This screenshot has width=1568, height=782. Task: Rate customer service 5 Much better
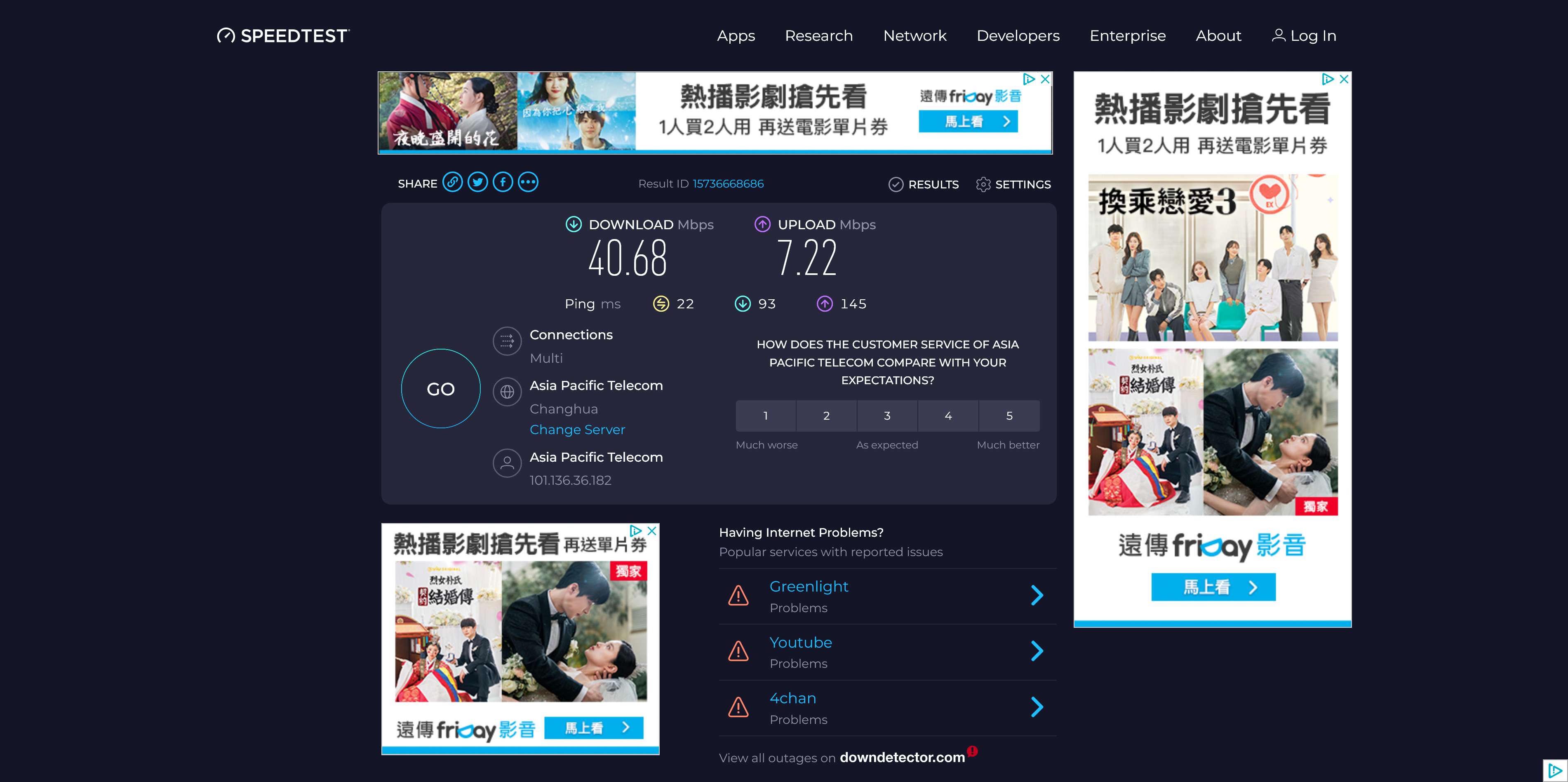click(x=1009, y=416)
